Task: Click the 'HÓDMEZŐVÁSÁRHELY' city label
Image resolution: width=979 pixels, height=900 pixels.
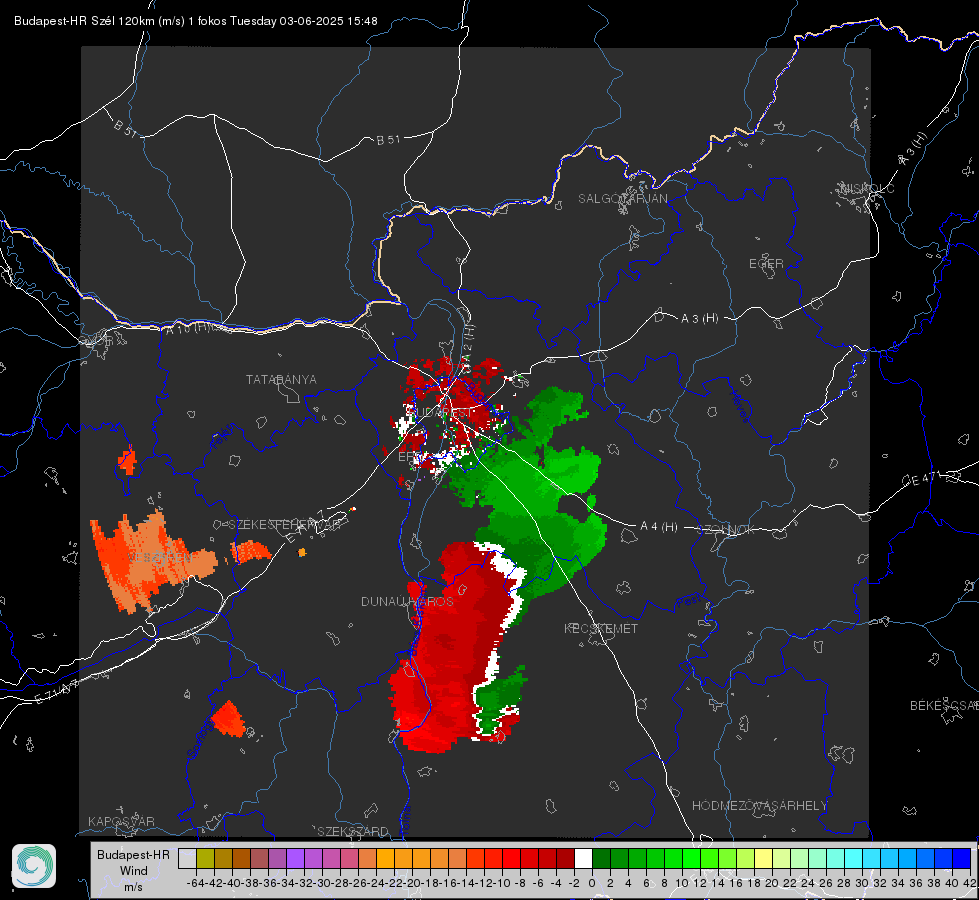Action: click(760, 806)
